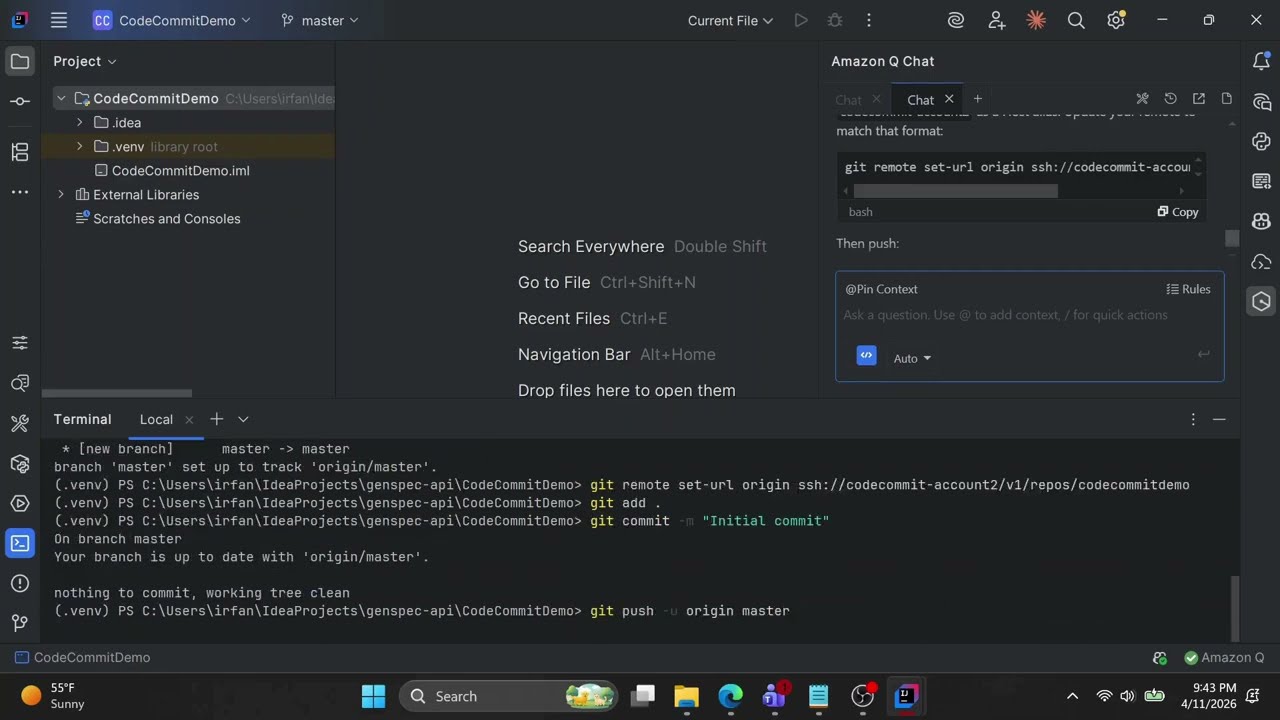1280x720 pixels.
Task: Click the code snippet horizontal scrollbar
Action: point(955,190)
